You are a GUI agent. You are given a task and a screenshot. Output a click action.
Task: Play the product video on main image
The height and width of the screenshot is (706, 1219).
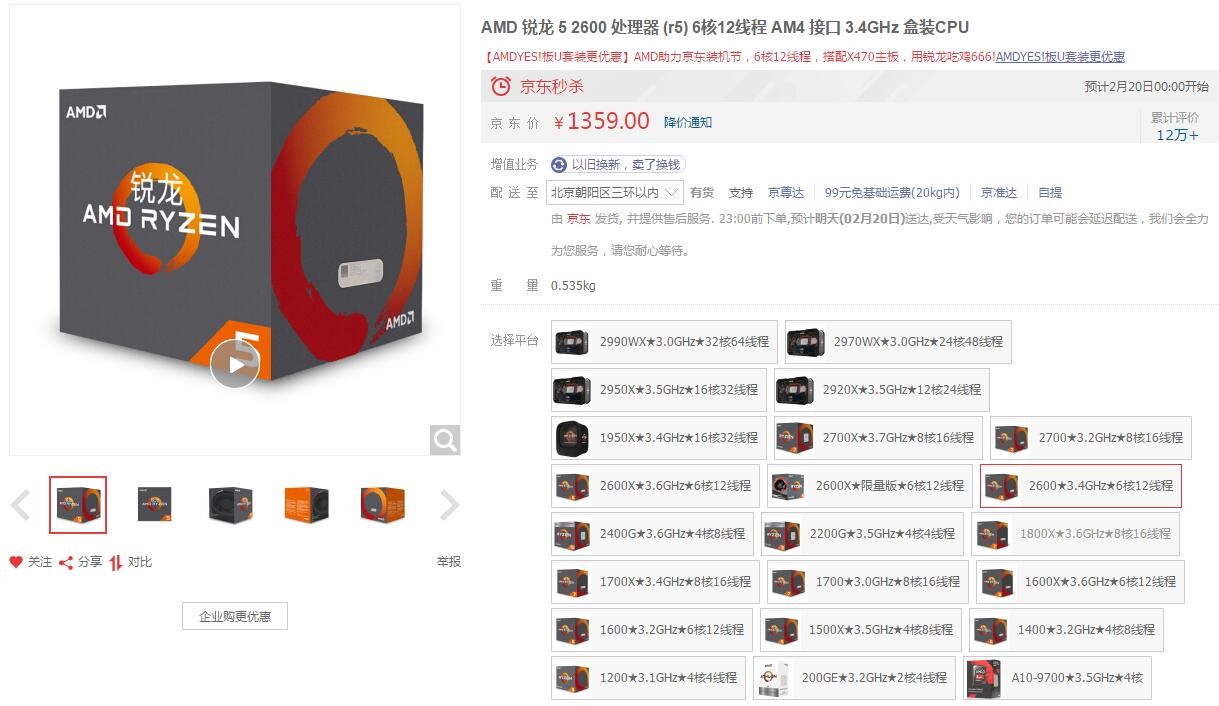pos(235,364)
